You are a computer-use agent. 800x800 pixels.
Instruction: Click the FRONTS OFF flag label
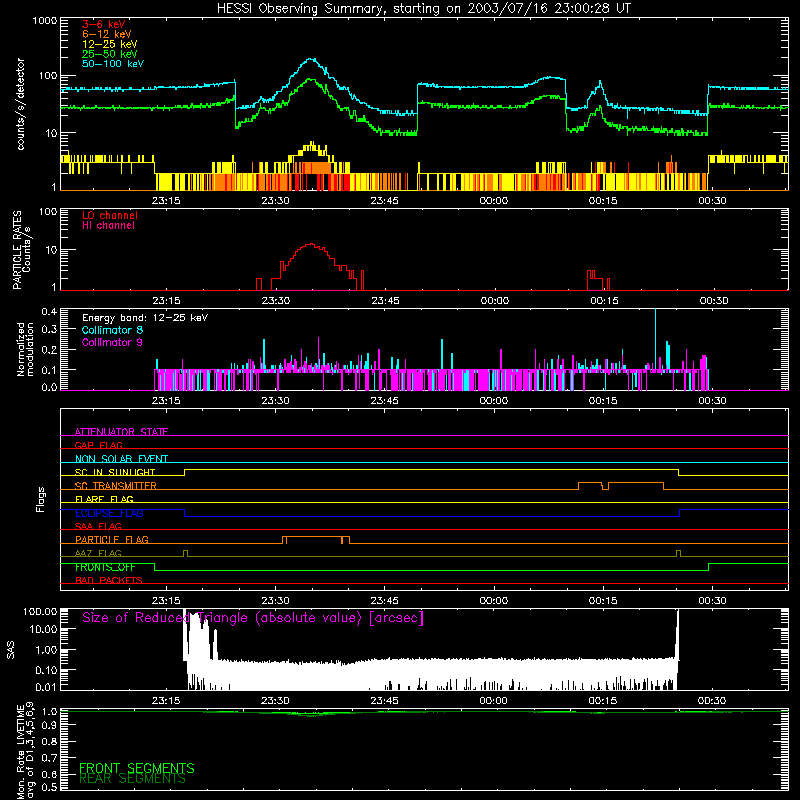tap(105, 567)
